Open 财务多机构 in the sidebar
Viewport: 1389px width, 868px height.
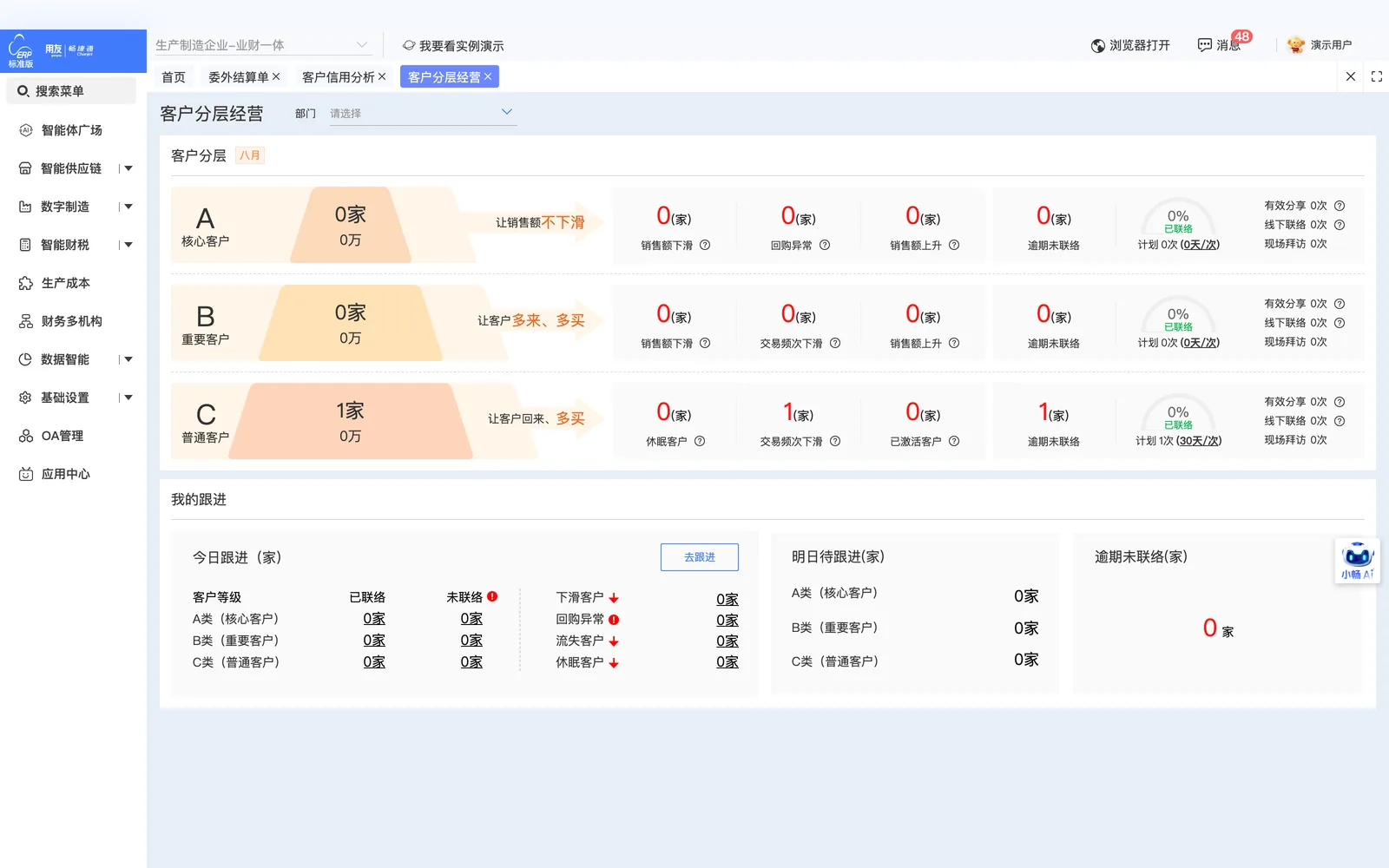(71, 321)
